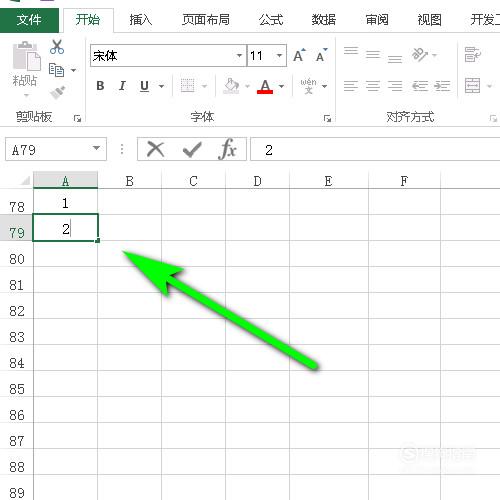500x500 pixels.
Task: Expand the phonetic guide dropdown arrow
Action: tap(324, 86)
